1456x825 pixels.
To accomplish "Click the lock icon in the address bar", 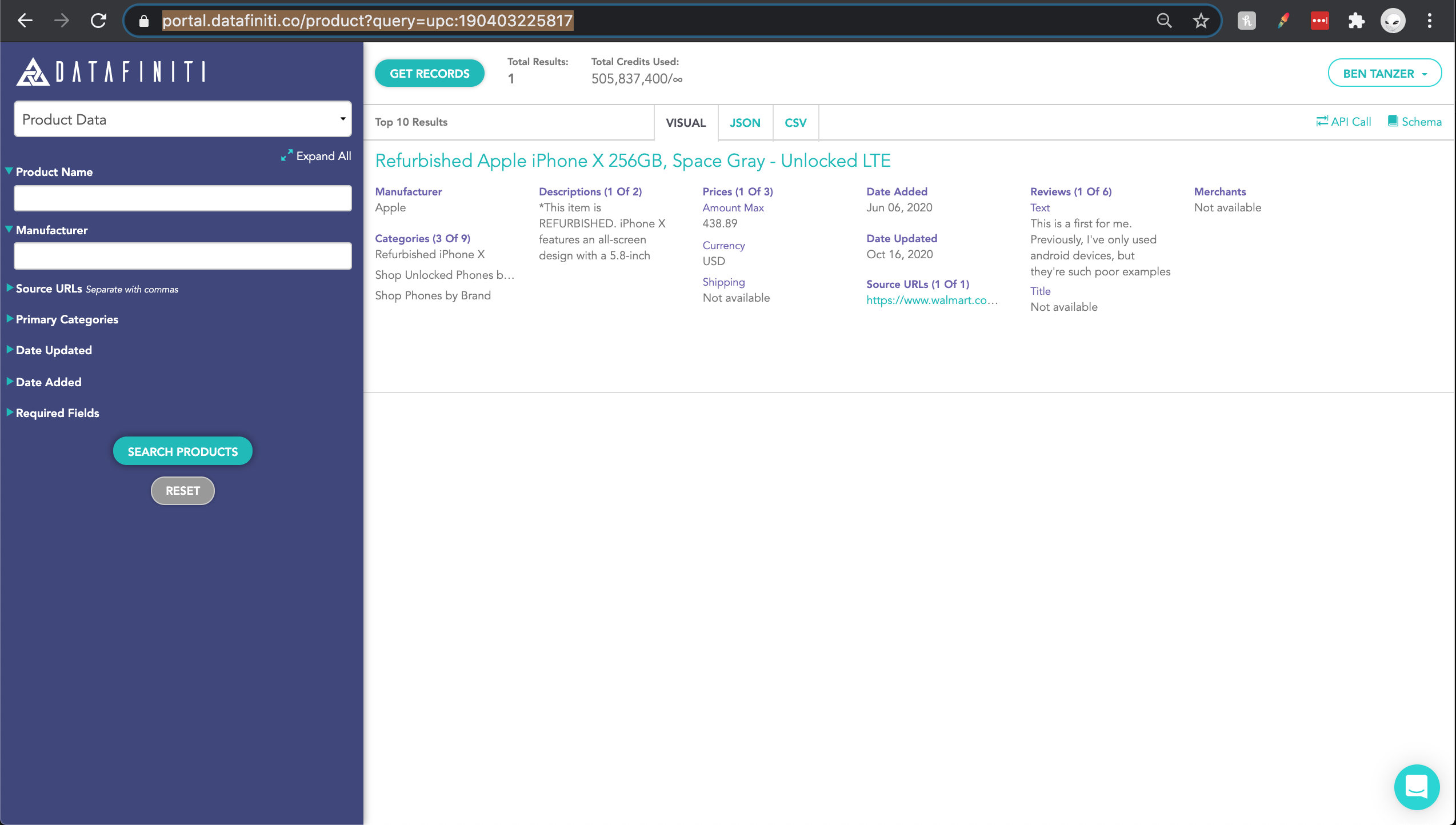I will point(144,21).
